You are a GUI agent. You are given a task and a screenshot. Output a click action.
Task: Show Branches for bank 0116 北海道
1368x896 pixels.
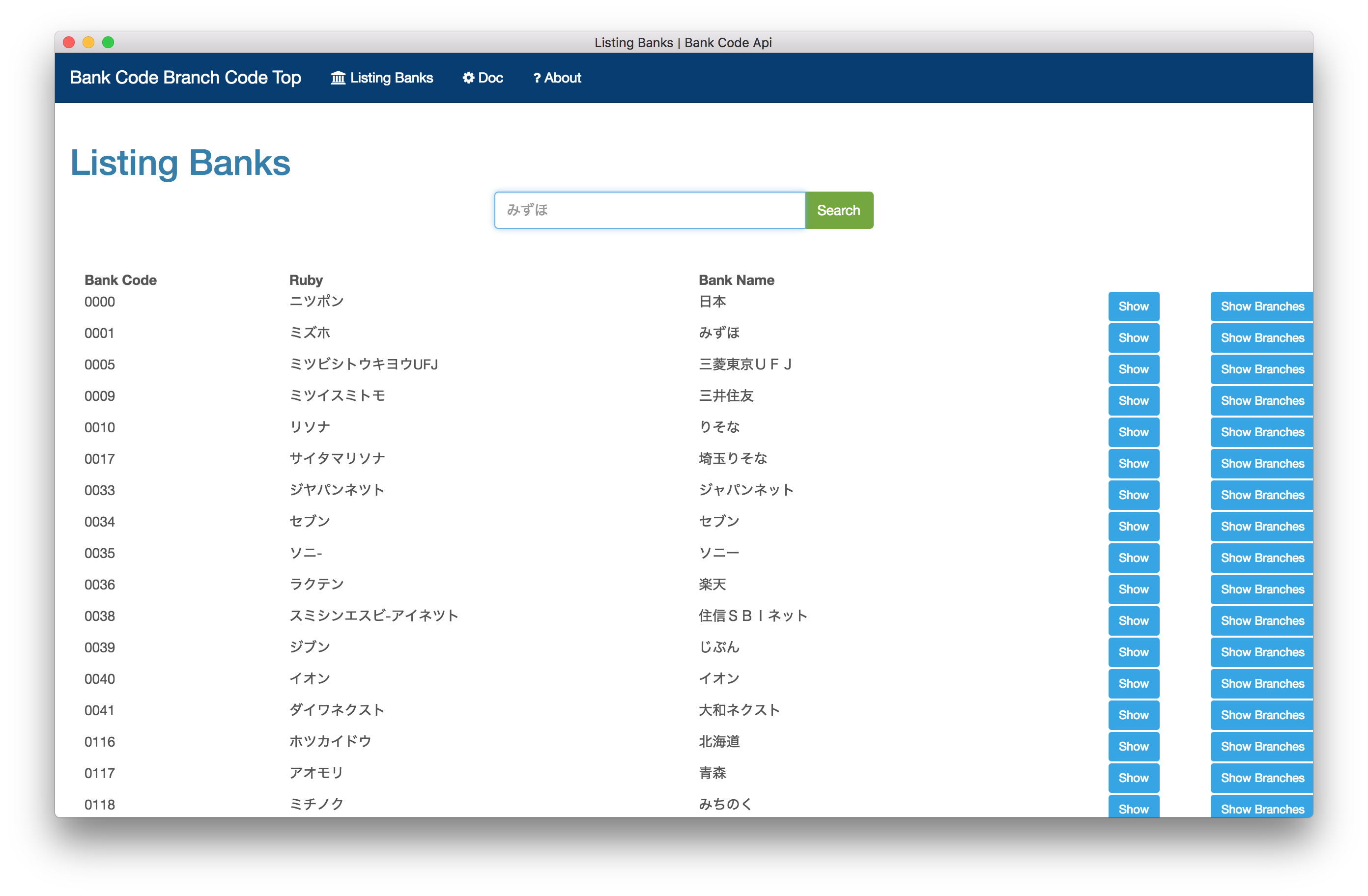[x=1262, y=746]
